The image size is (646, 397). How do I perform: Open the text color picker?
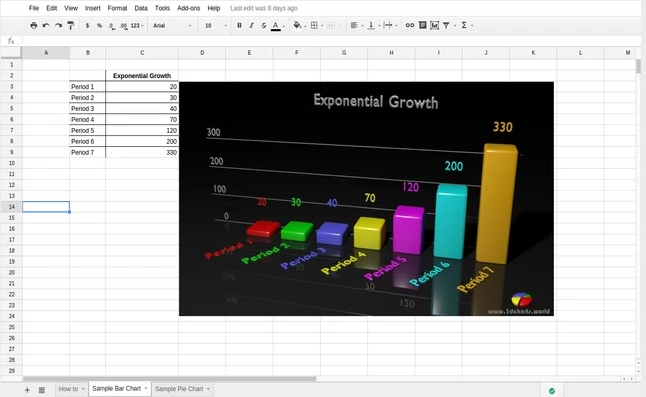click(278, 26)
